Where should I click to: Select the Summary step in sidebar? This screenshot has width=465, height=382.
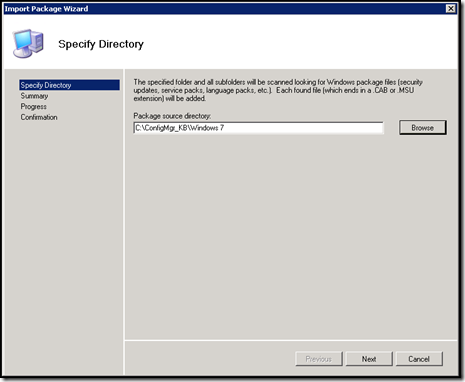tap(34, 96)
